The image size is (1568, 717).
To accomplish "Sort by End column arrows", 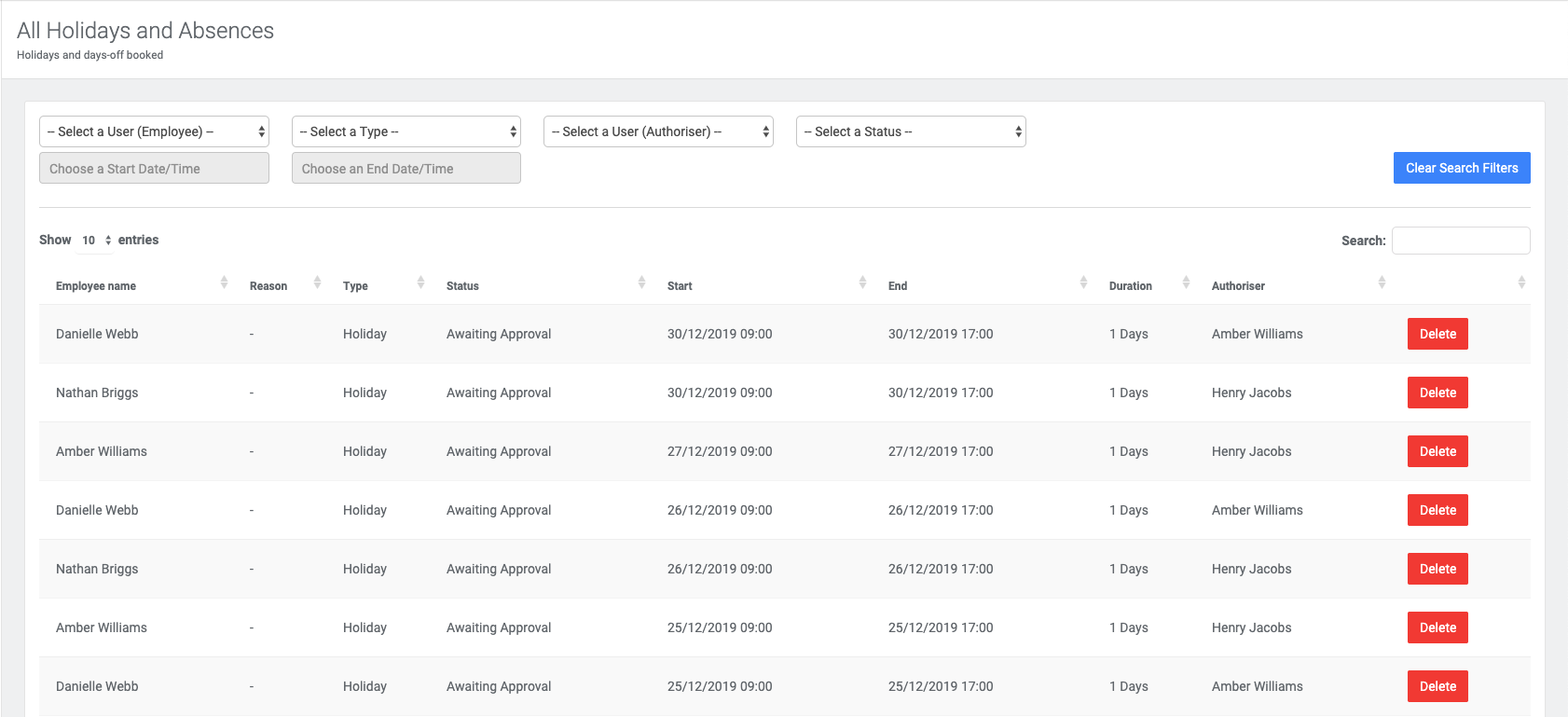I will point(1083,283).
